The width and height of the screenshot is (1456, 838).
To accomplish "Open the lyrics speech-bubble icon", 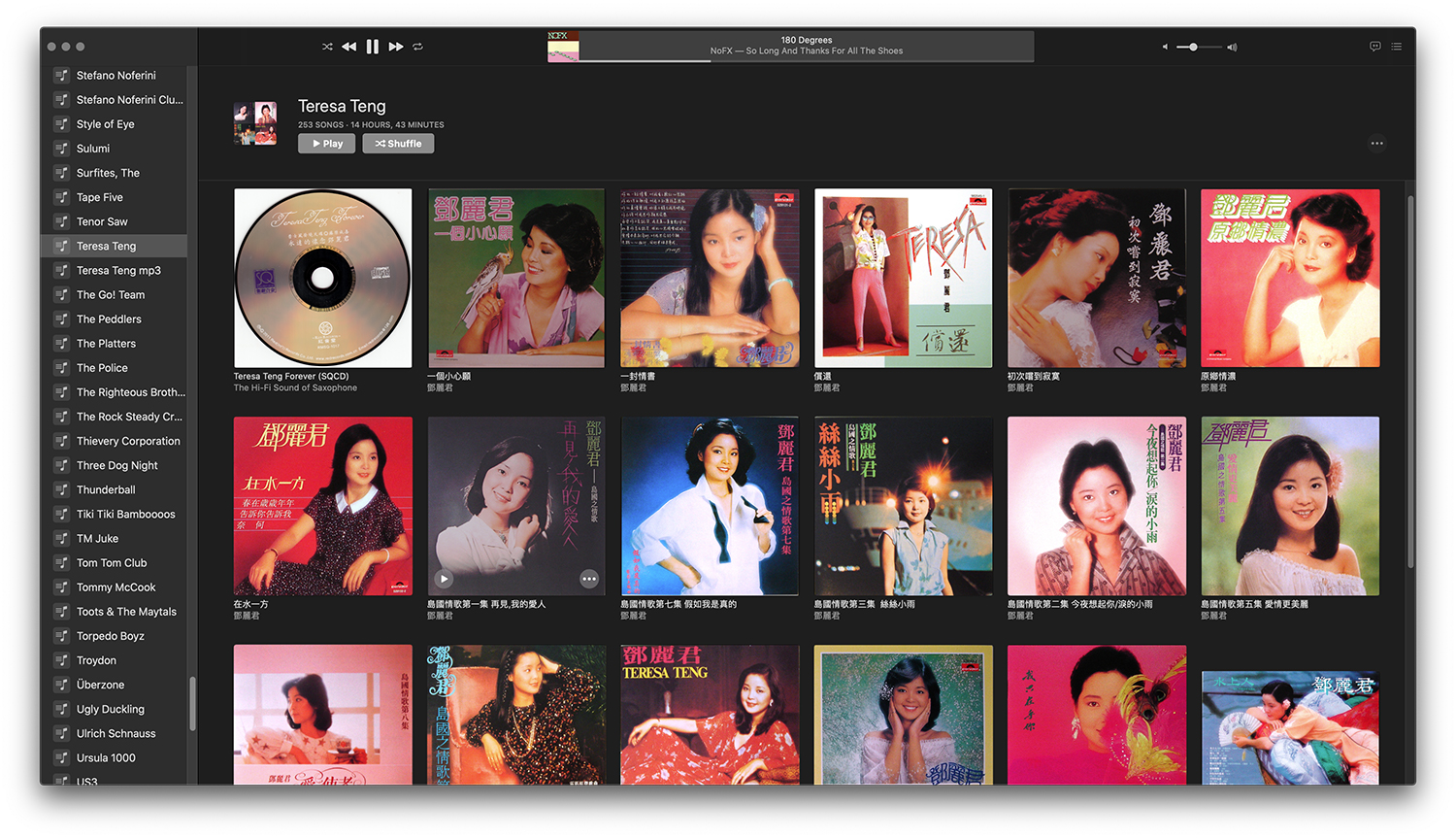I will pyautogui.click(x=1375, y=47).
